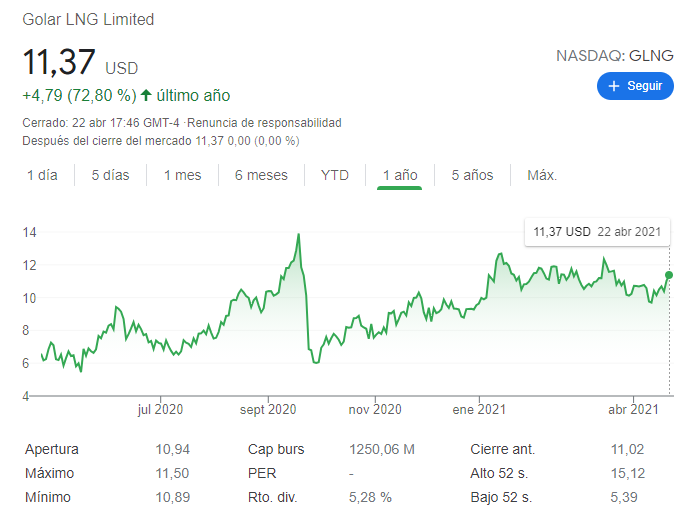Click the PER label
The height and width of the screenshot is (516, 693).
click(262, 473)
